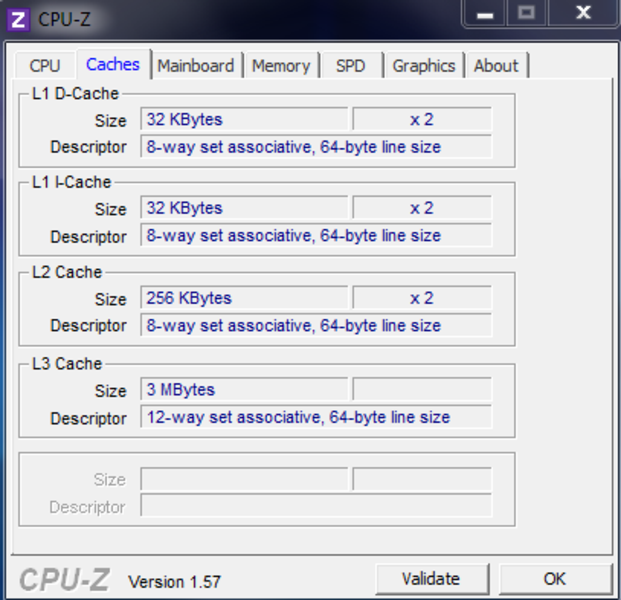Click the empty L3 Cache multiplier field
The height and width of the screenshot is (600, 621).
tap(422, 389)
